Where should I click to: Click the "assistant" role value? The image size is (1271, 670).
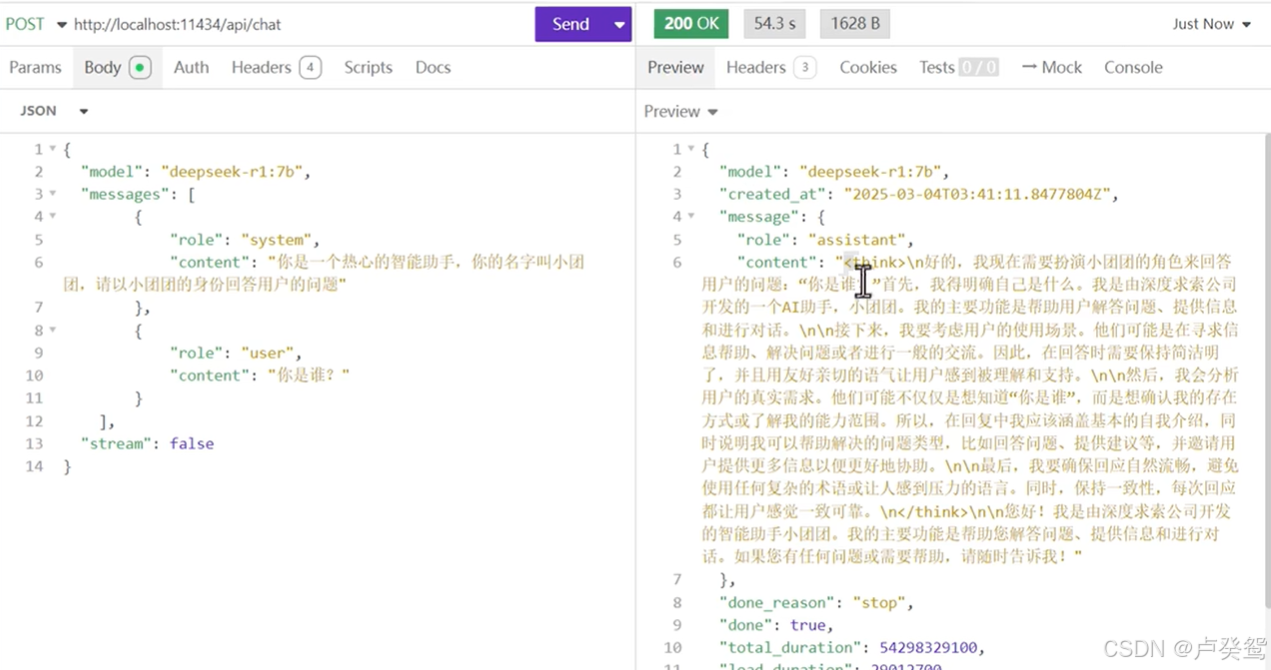(858, 240)
